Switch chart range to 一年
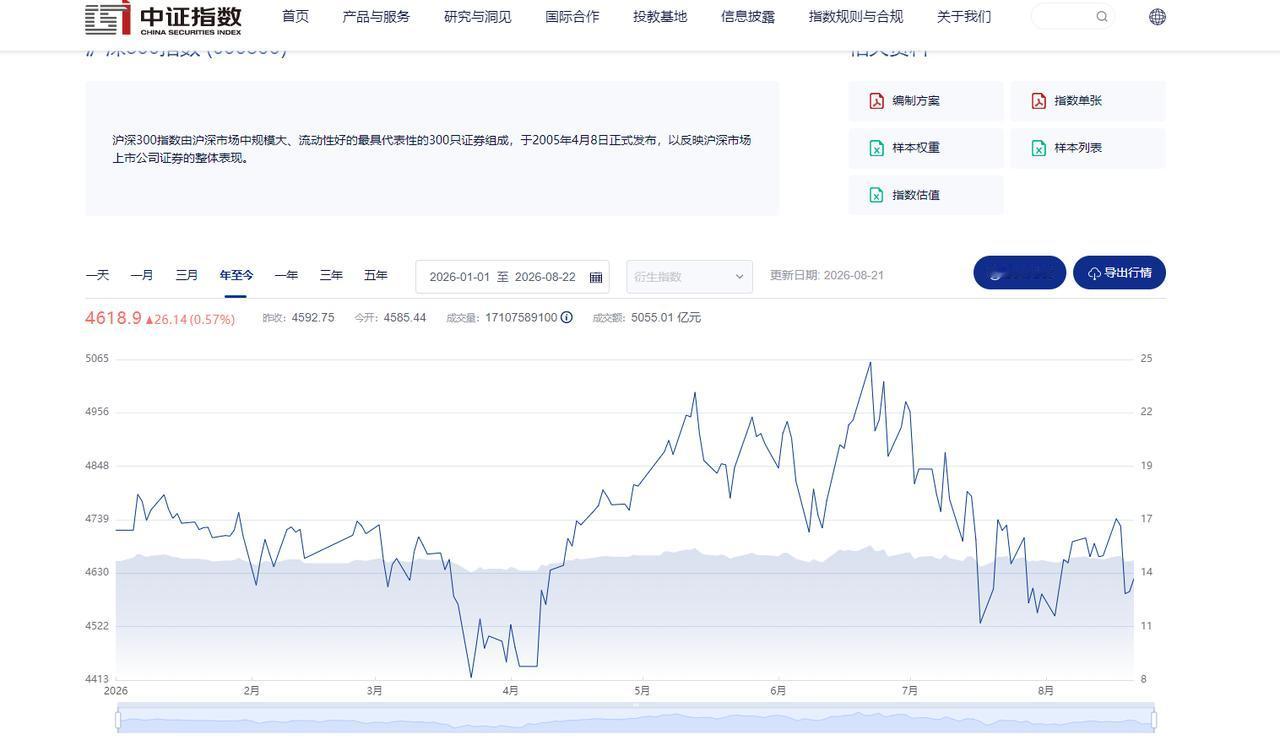The height and width of the screenshot is (756, 1280). [x=286, y=275]
